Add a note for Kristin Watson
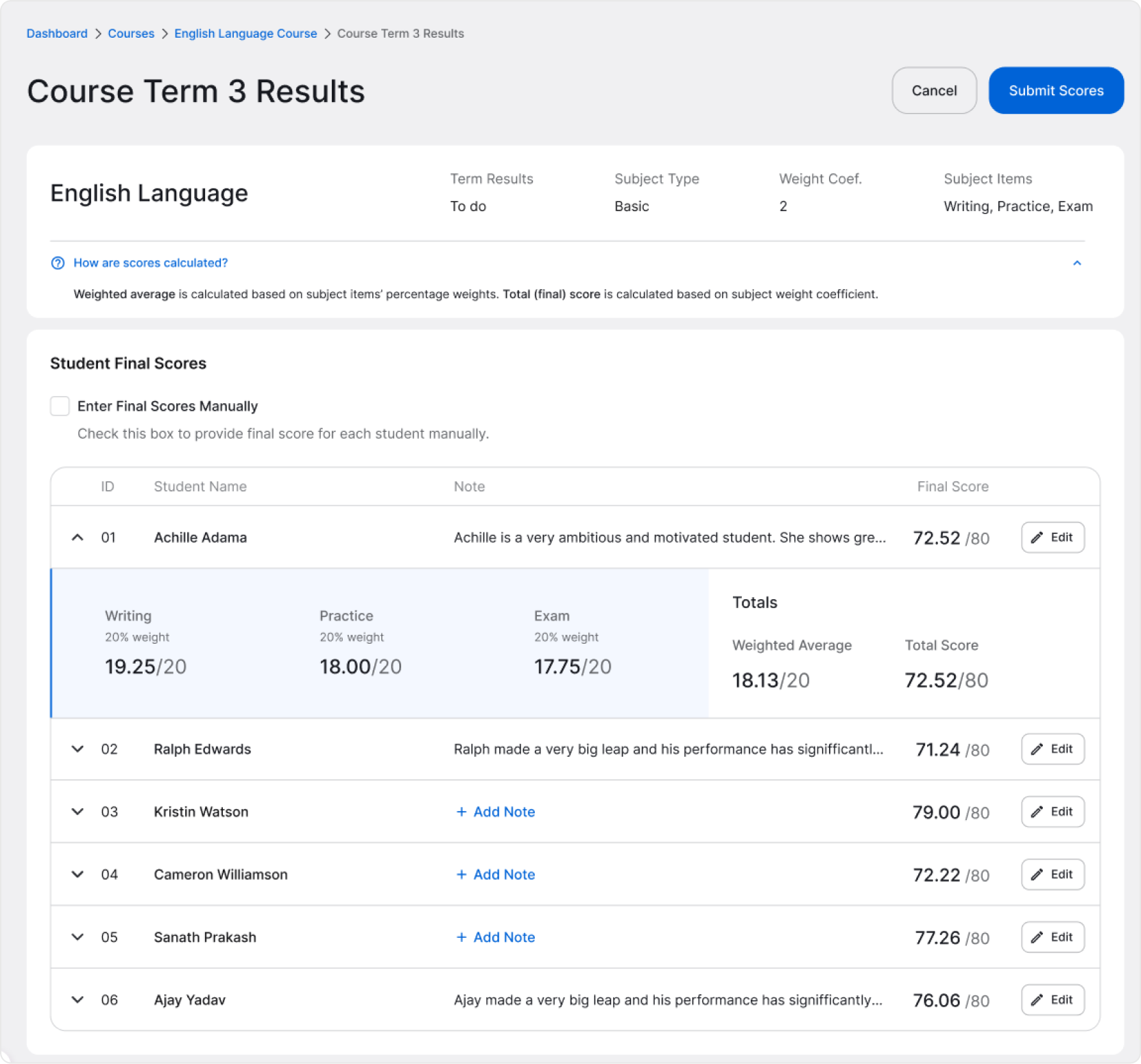This screenshot has width=1141, height=1064. [x=495, y=812]
